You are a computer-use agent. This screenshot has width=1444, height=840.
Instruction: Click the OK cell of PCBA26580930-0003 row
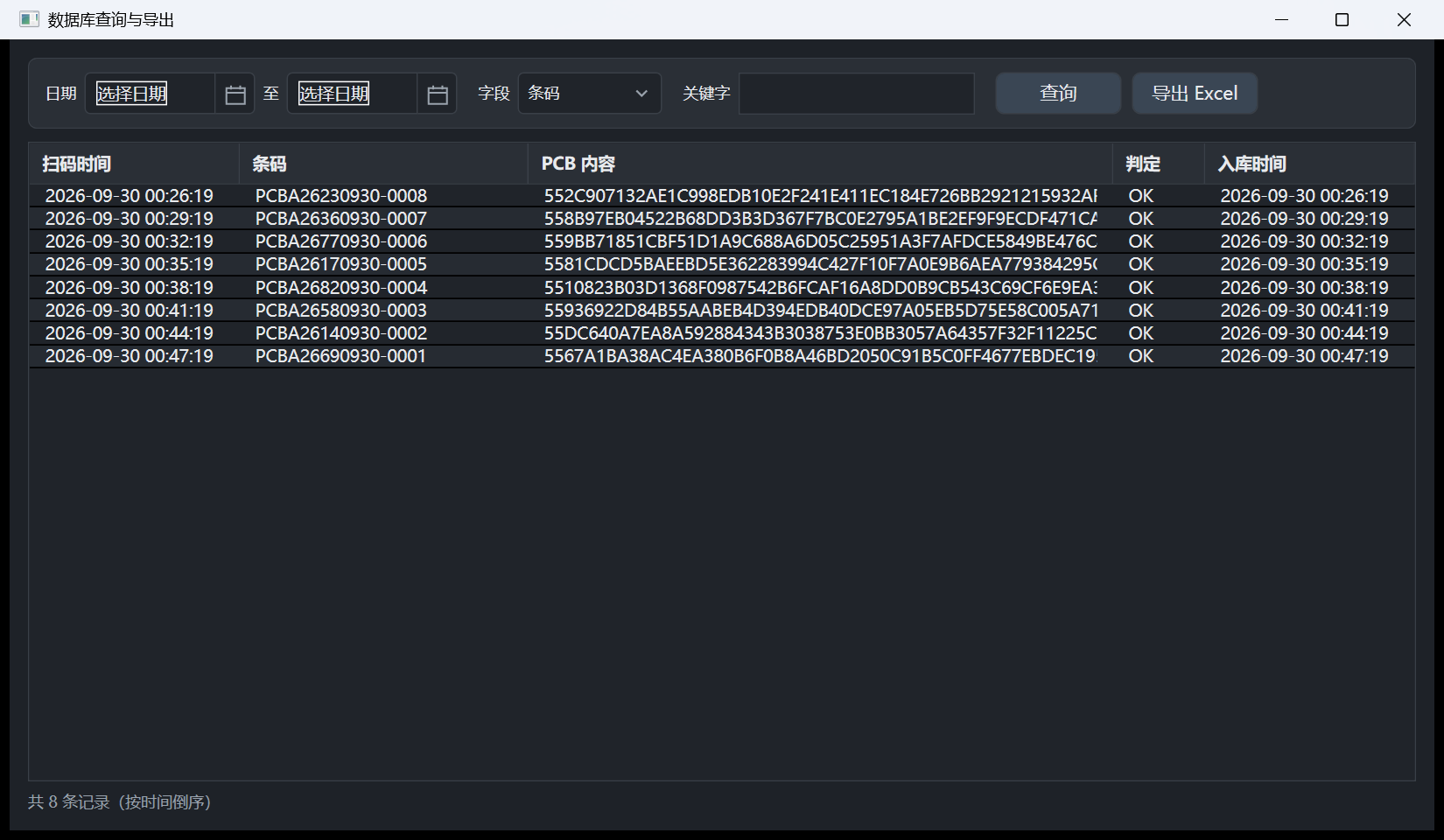1140,311
